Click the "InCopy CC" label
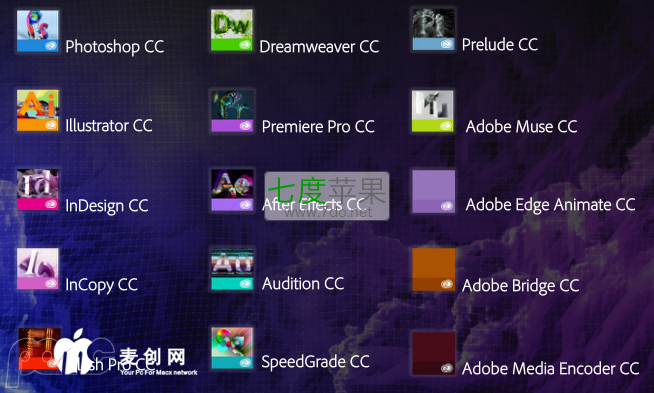Image resolution: width=654 pixels, height=393 pixels. [x=101, y=285]
